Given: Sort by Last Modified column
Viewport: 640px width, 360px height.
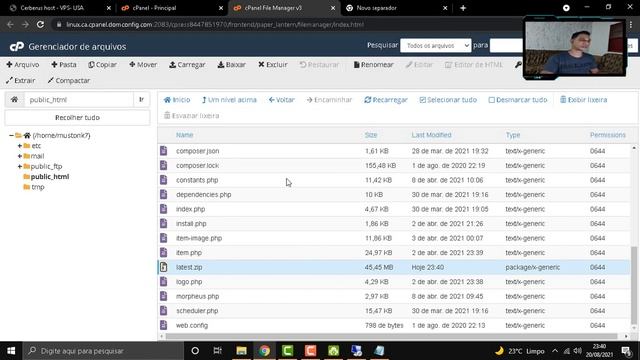Looking at the screenshot, I should 431,135.
